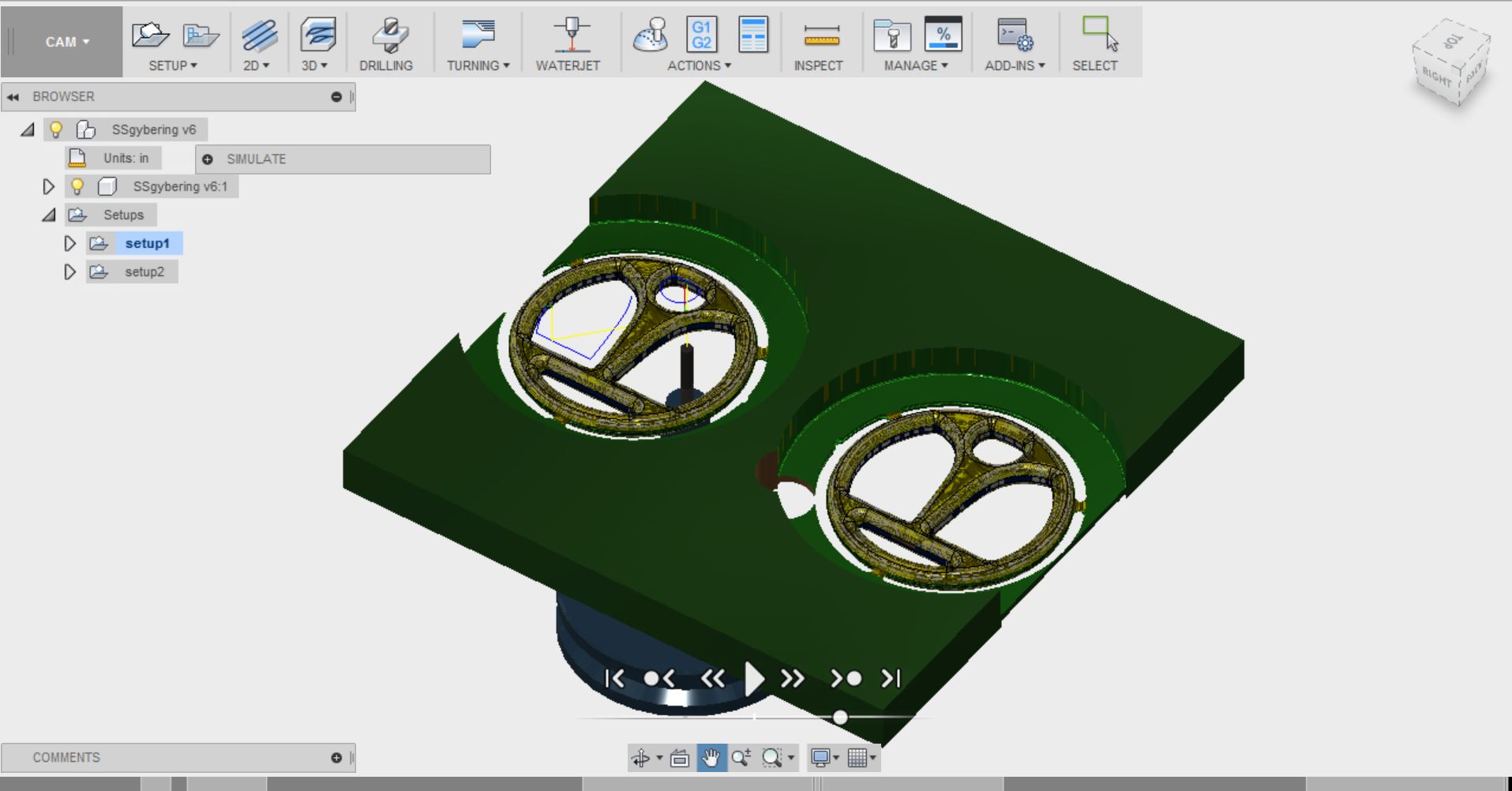Click the WATERJET label
The width and height of the screenshot is (1512, 791).
click(568, 66)
